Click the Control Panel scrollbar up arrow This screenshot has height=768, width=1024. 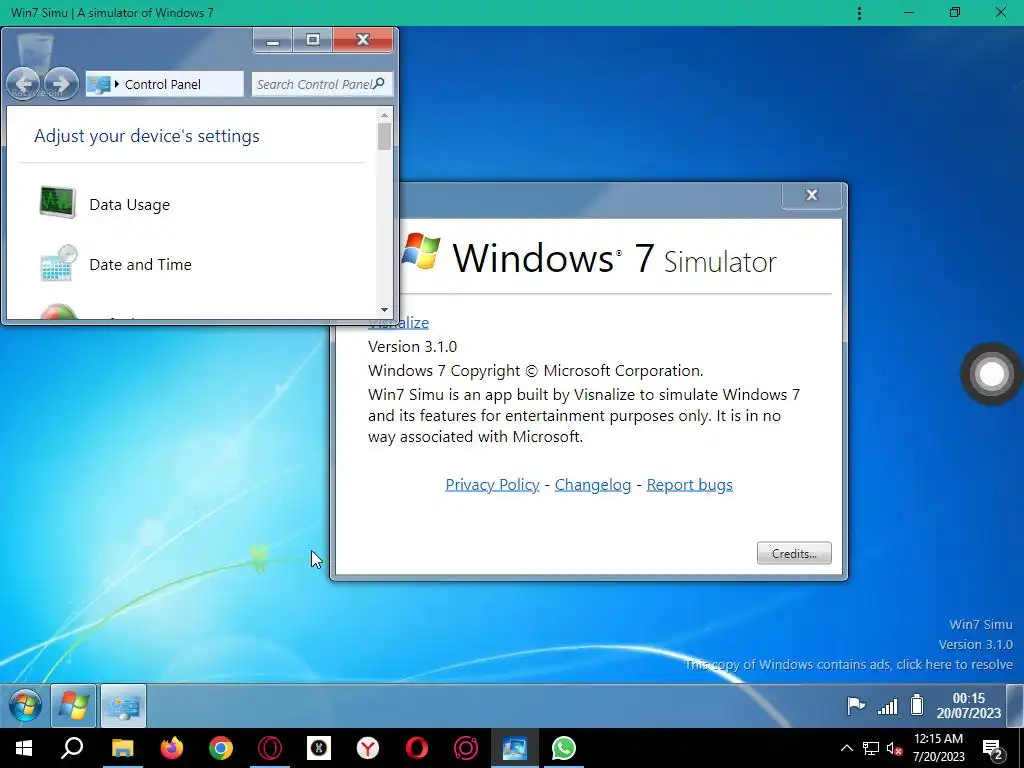(384, 115)
